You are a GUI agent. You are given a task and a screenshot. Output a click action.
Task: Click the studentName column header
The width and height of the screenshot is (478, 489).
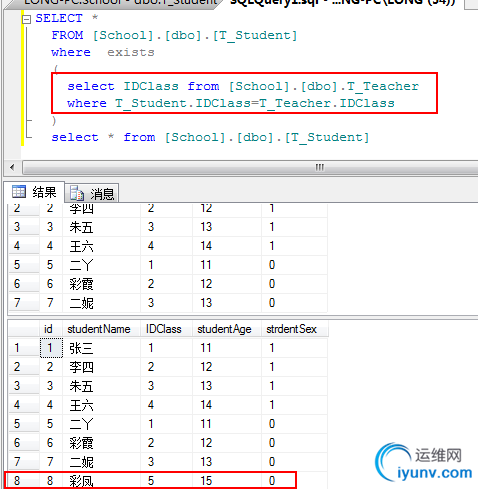[x=102, y=329]
